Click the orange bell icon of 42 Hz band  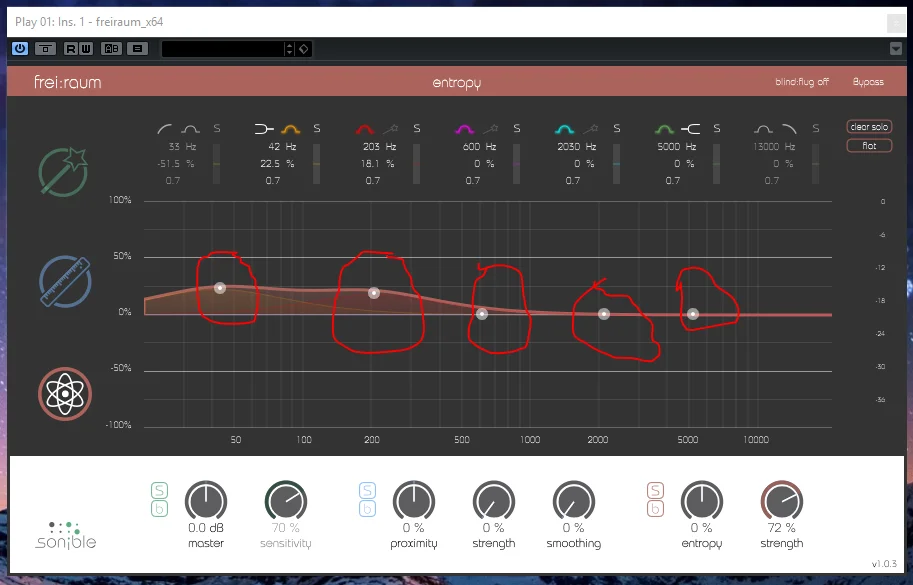(291, 129)
